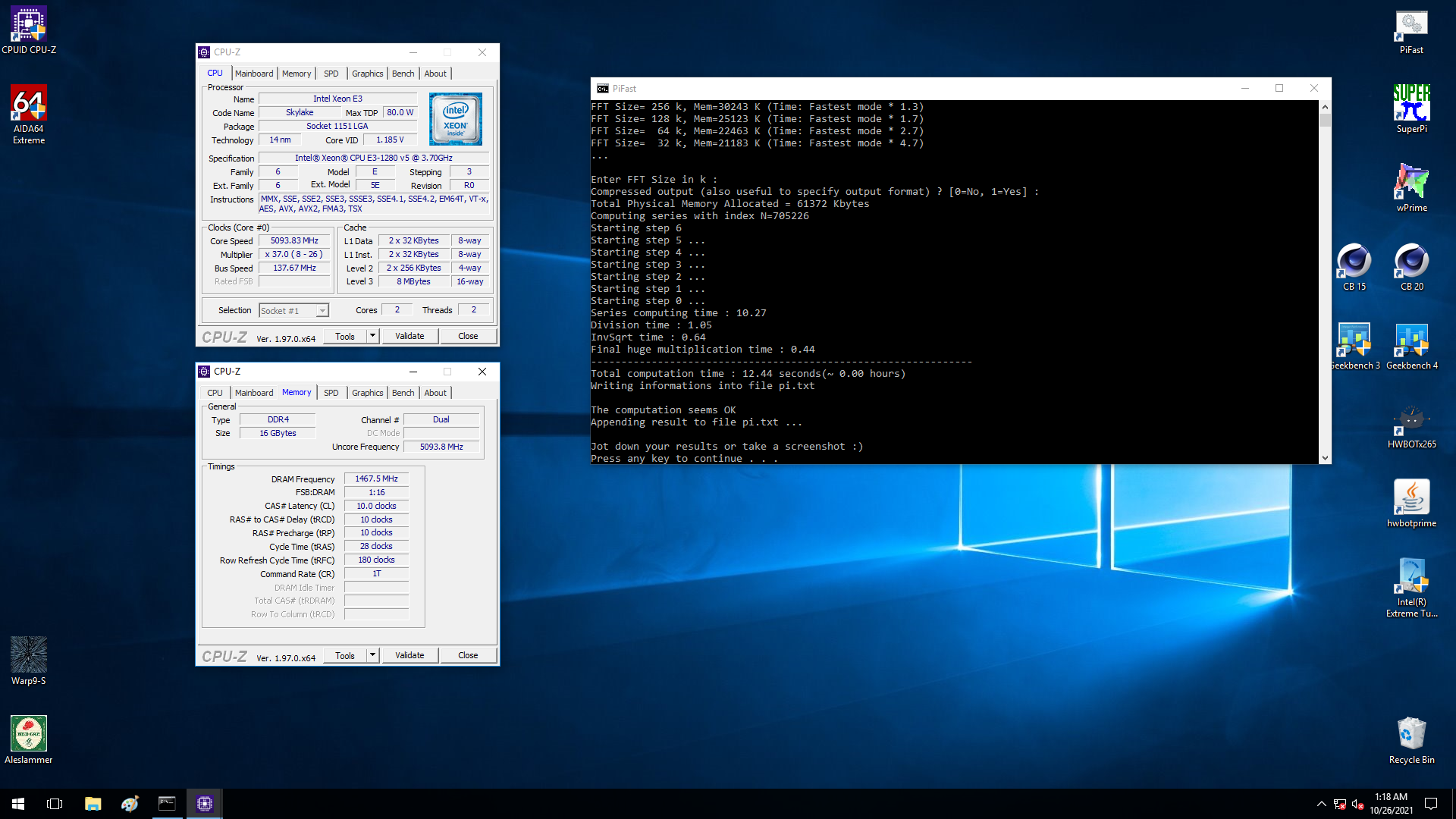Screen dimensions: 1456x819
Task: Click Tools button in Memory CPU-Z window
Action: pos(345,655)
